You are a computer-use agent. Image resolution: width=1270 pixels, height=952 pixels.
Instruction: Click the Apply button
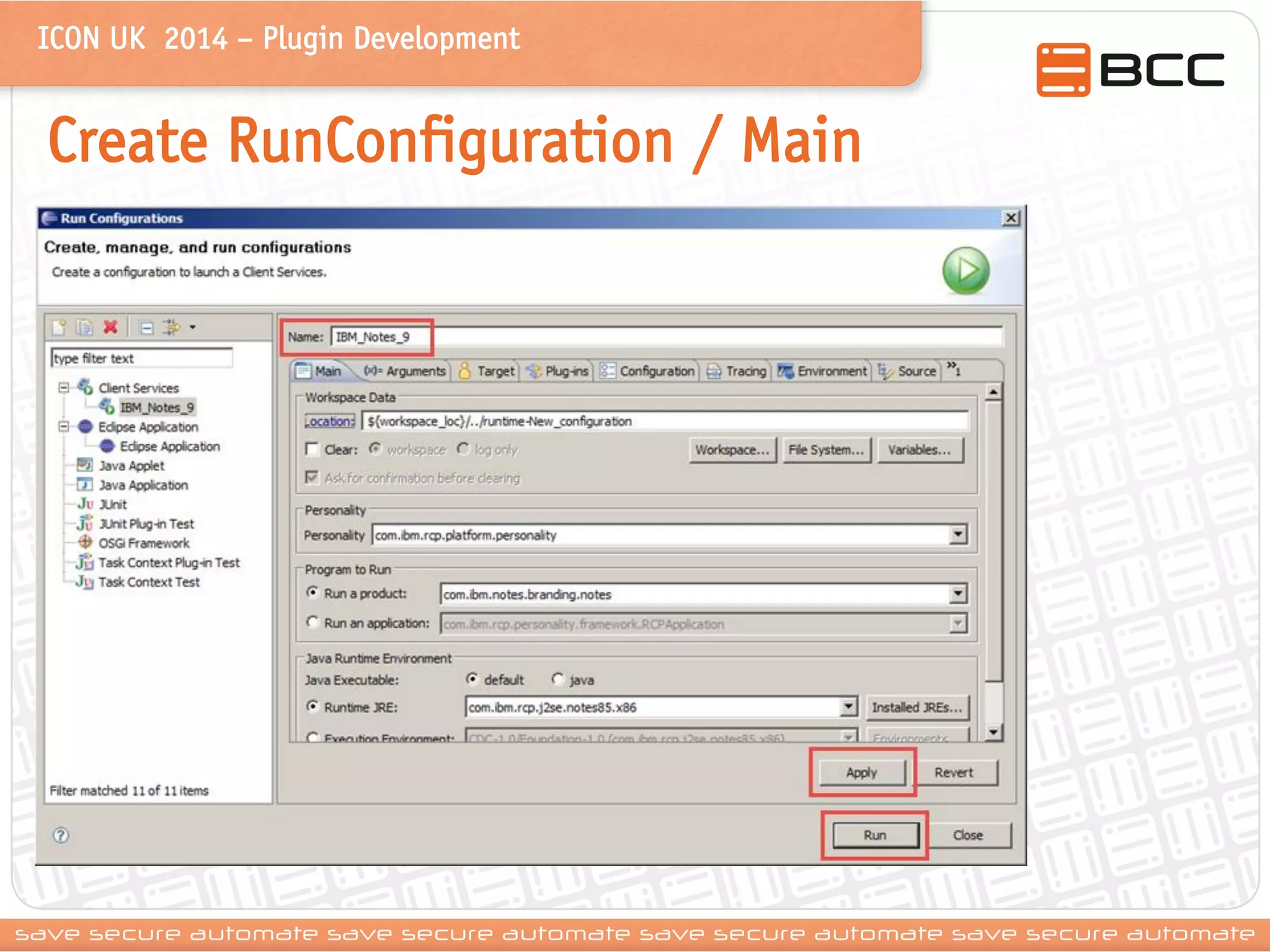coord(862,772)
